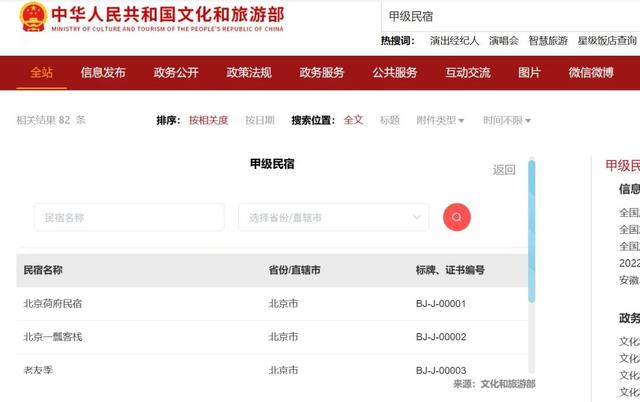Open the 图片 menu

[529, 73]
